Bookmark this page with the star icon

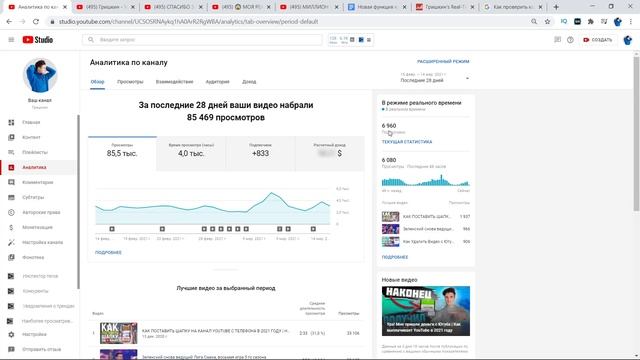point(547,22)
